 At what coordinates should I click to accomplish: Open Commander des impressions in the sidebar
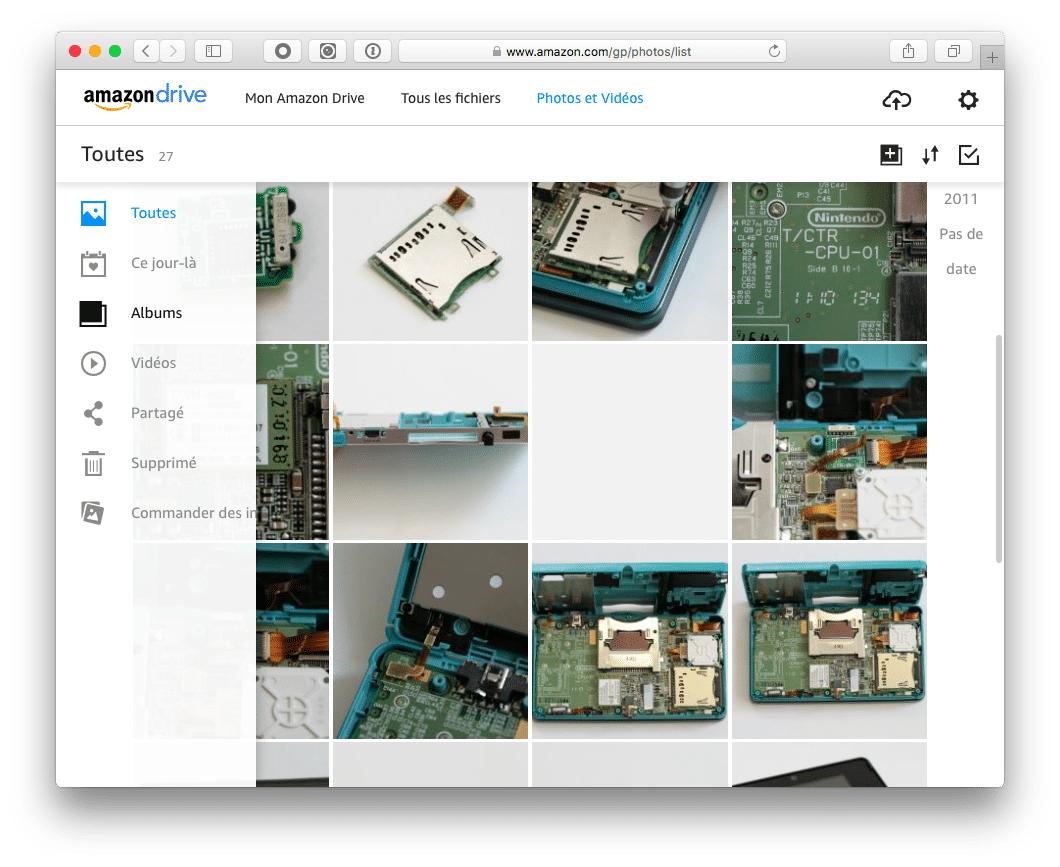point(193,513)
